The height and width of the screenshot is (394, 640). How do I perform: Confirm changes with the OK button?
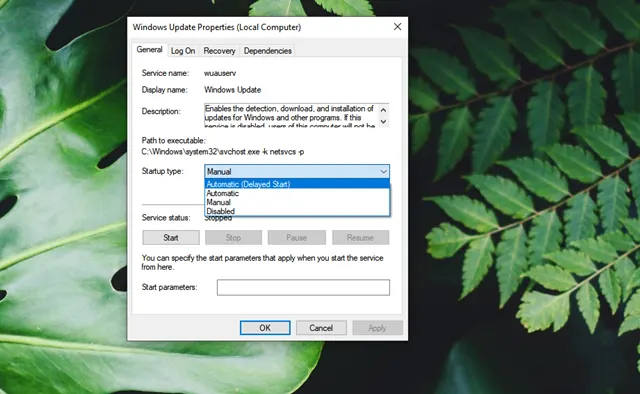265,328
